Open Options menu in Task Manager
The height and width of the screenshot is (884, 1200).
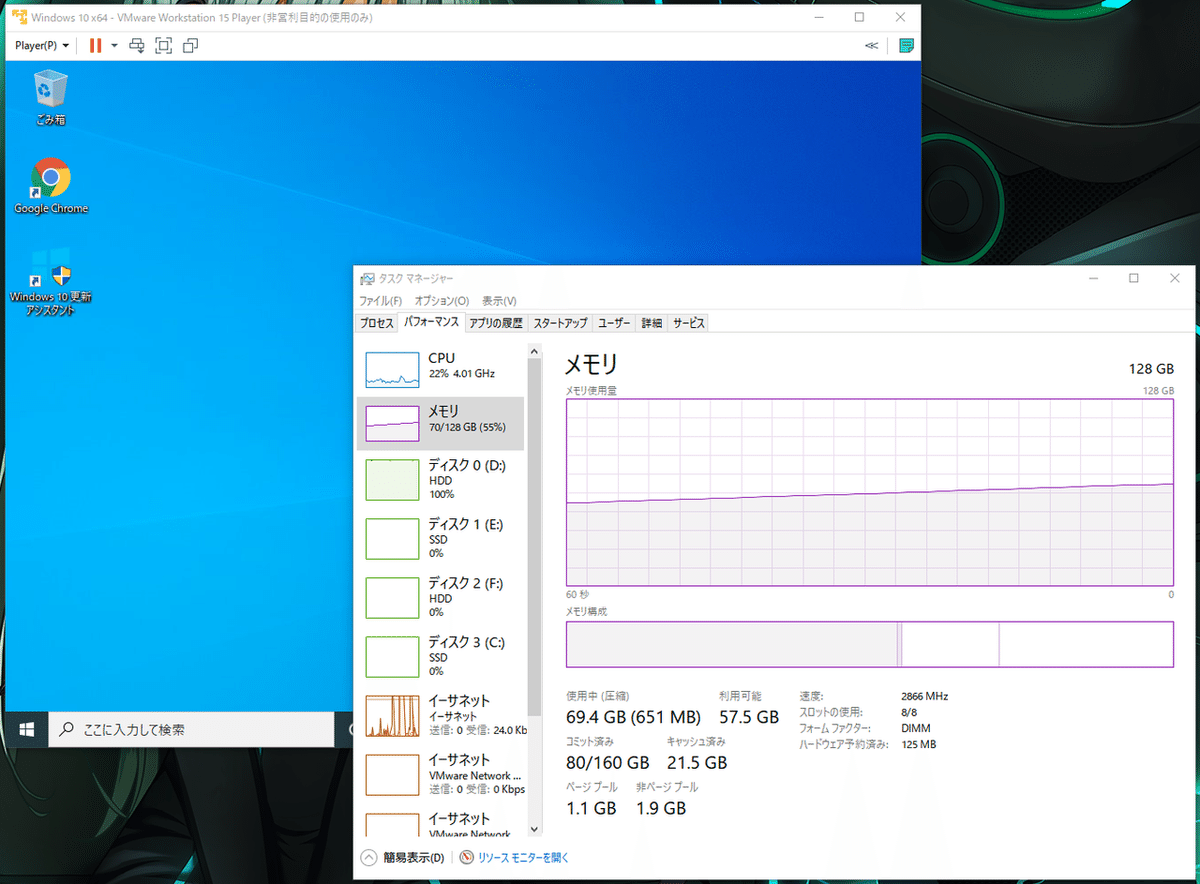click(441, 301)
